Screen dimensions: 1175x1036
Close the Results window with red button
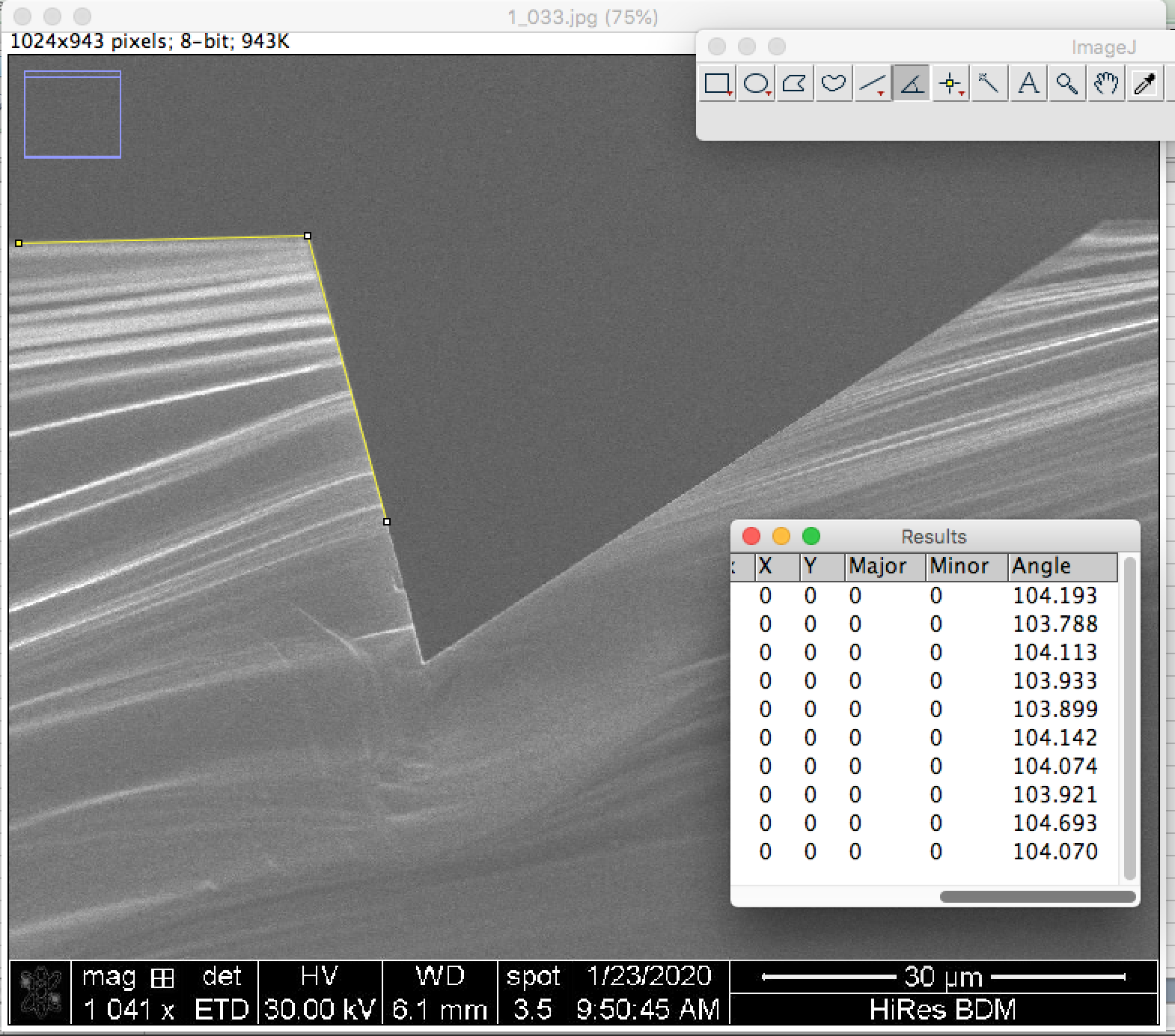751,536
